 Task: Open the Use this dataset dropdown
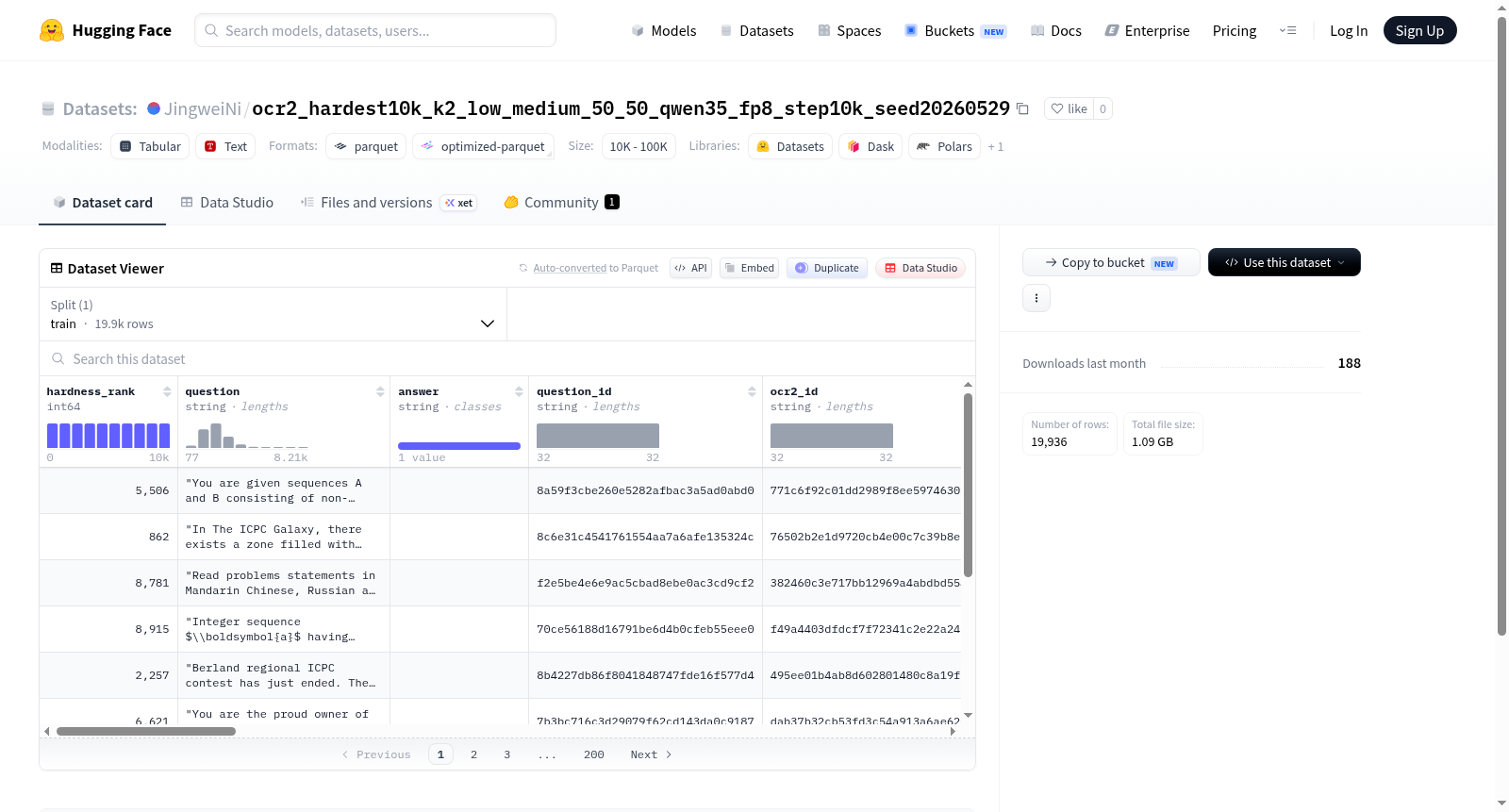[x=1285, y=262]
